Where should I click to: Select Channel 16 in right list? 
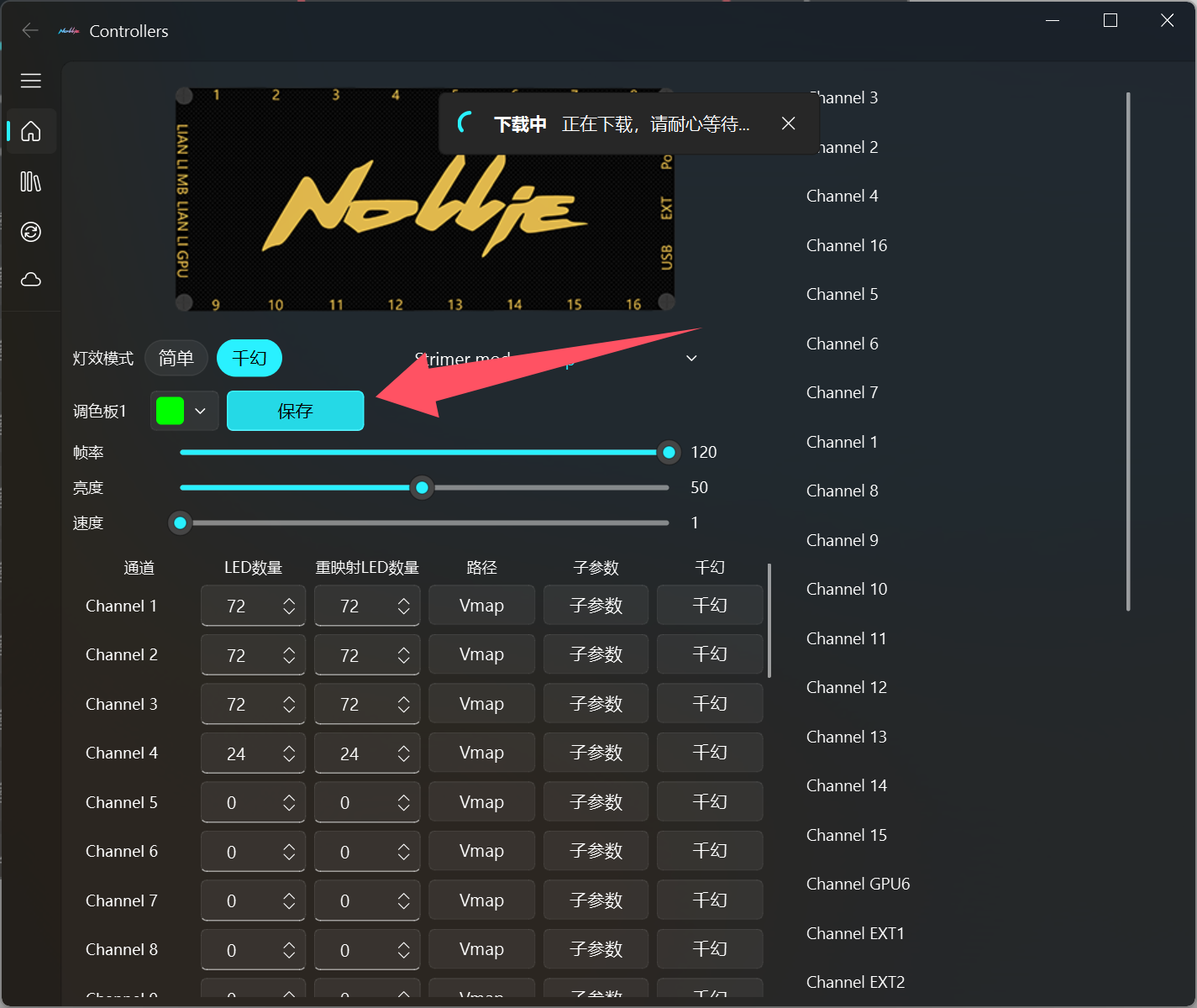pos(847,245)
